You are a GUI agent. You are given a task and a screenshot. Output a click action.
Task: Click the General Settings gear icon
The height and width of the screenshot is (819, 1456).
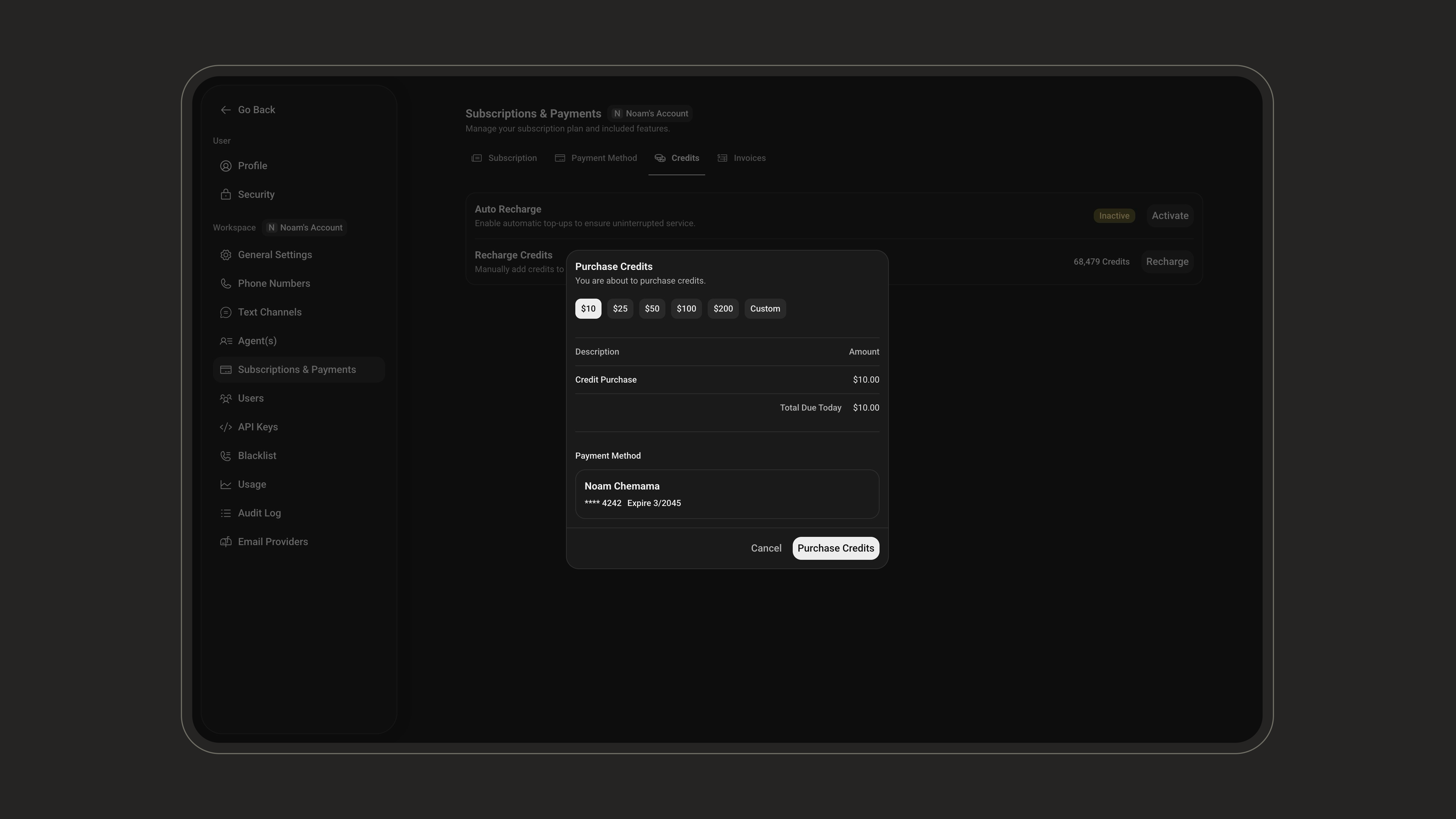pyautogui.click(x=226, y=255)
